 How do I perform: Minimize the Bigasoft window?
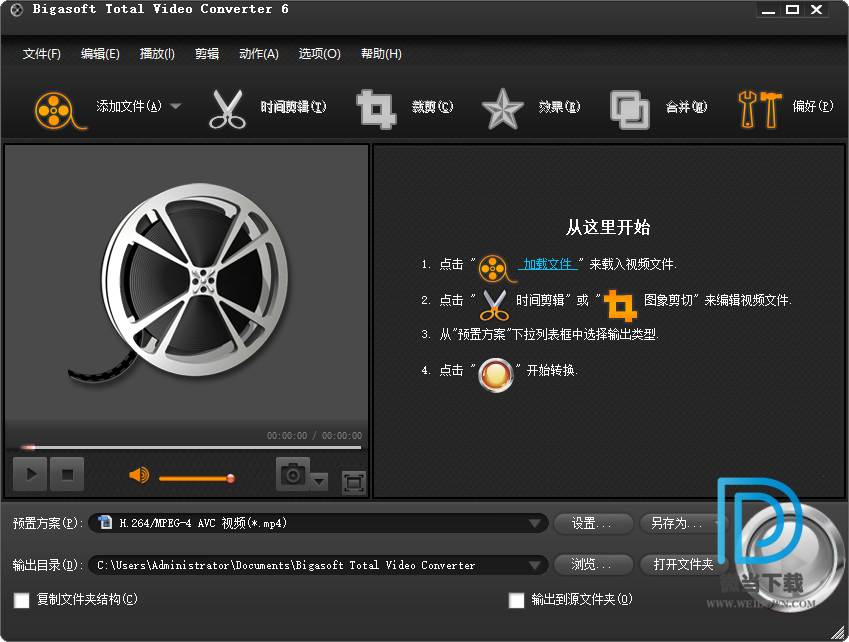[x=769, y=10]
